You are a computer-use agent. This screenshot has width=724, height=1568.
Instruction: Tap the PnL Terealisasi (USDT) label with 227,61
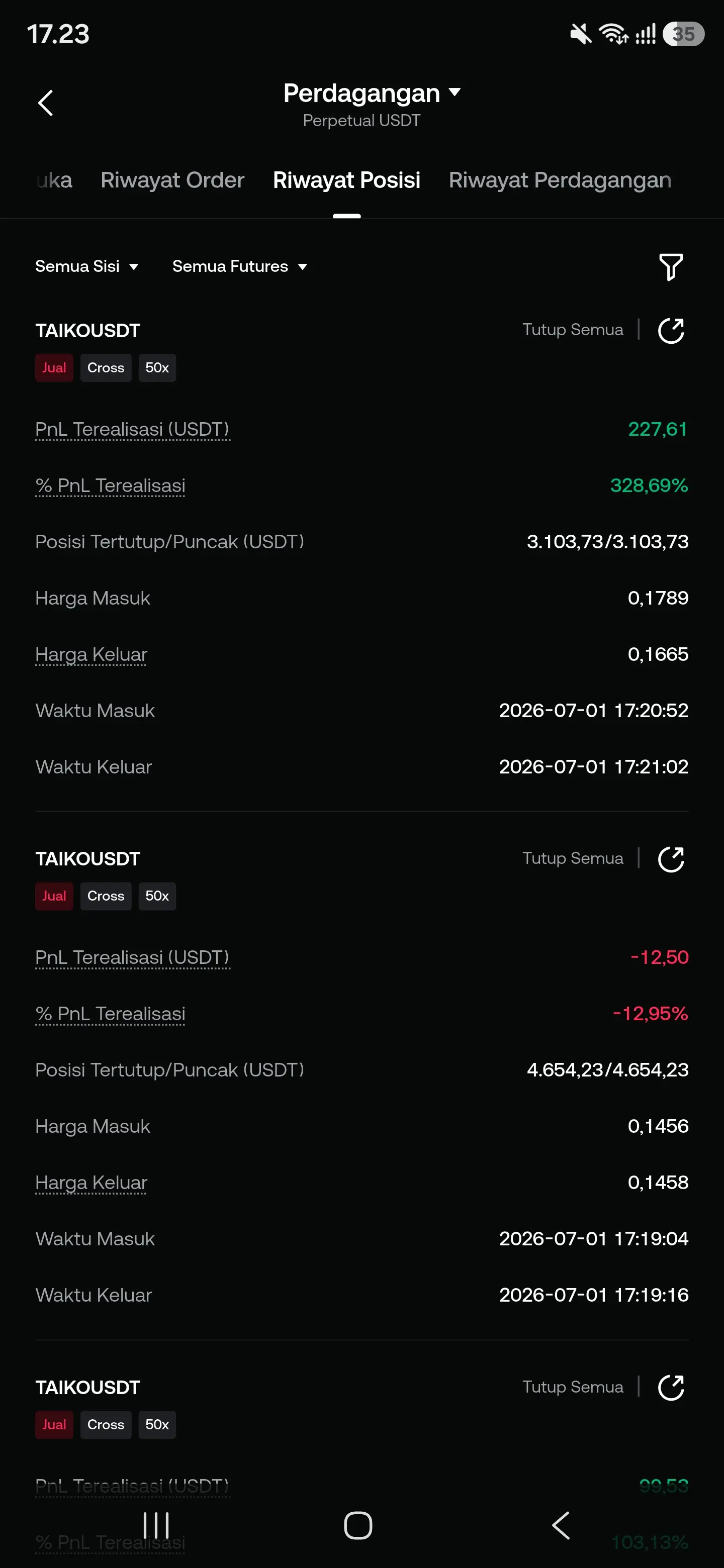132,430
